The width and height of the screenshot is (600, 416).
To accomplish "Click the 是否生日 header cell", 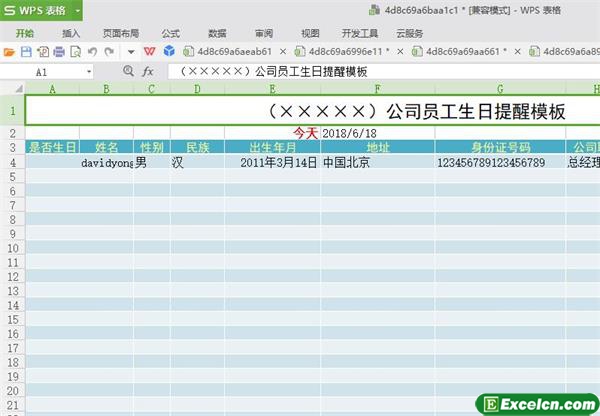I will click(x=52, y=147).
